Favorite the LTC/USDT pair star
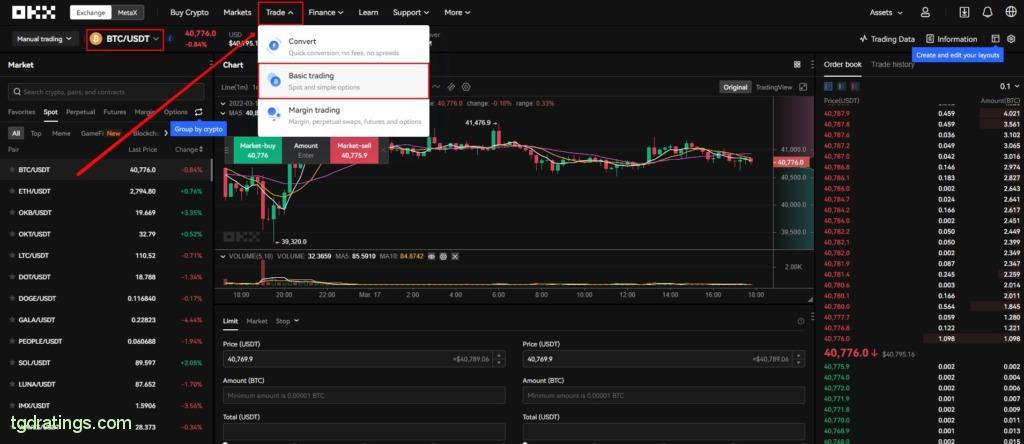This screenshot has height=444, width=1024. (12, 255)
